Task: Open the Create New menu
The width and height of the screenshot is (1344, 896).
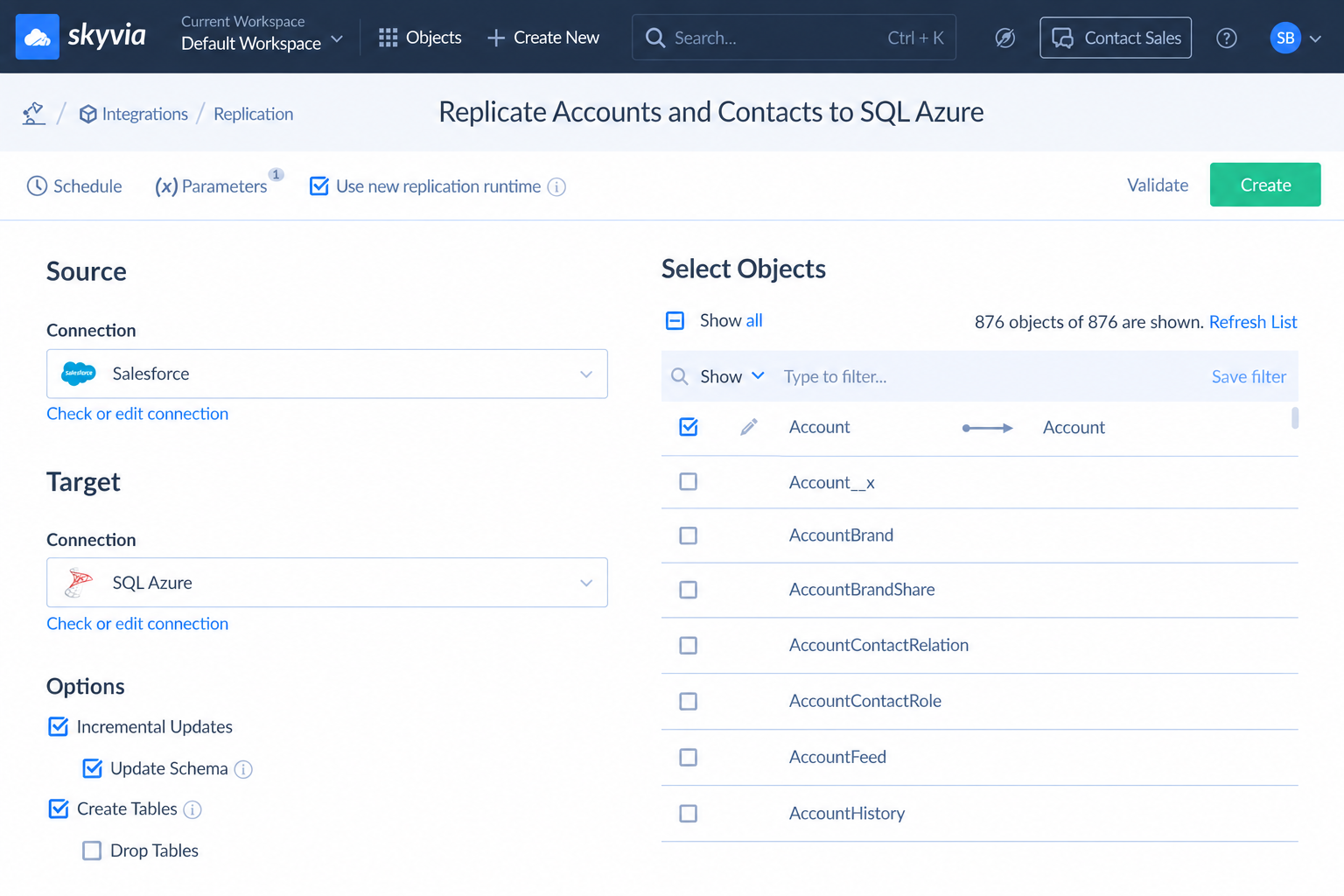Action: tap(543, 38)
